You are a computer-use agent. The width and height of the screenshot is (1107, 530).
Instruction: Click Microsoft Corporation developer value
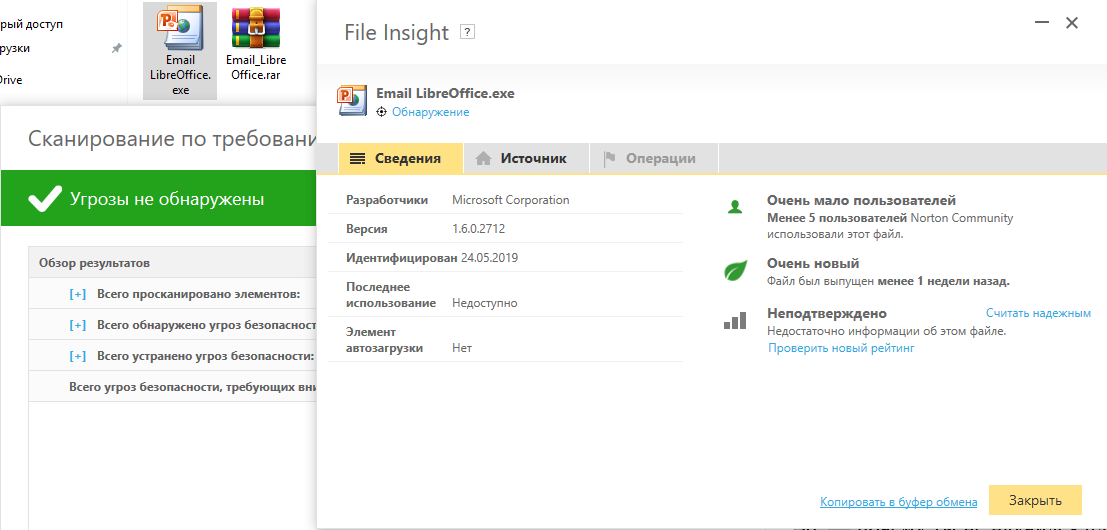[510, 200]
